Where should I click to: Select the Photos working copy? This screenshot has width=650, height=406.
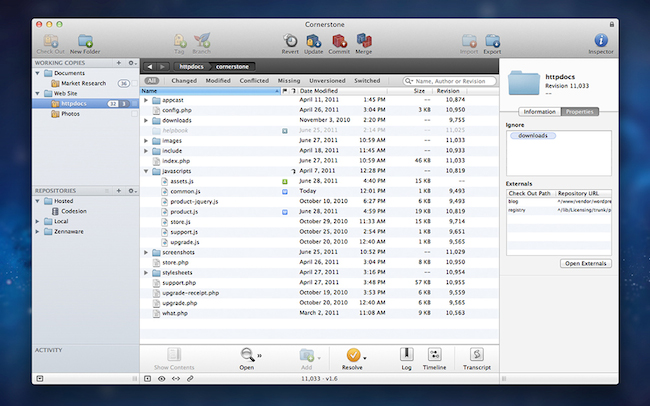(70, 114)
